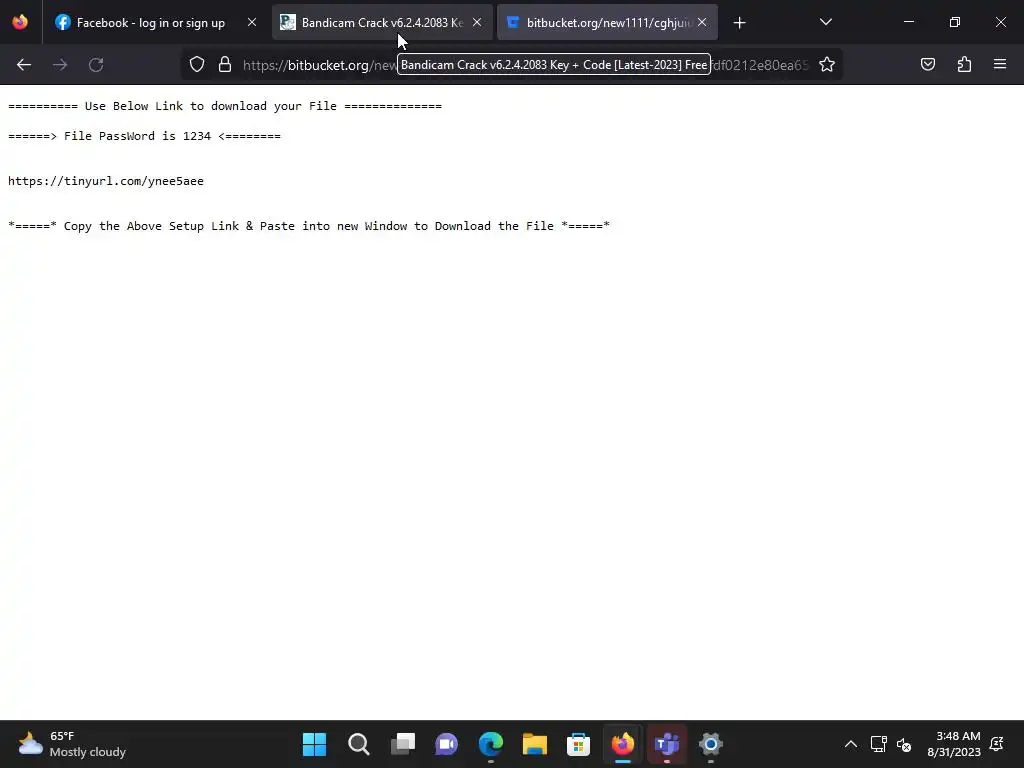Save page to Pocket
The height and width of the screenshot is (768, 1024).
coord(928,65)
